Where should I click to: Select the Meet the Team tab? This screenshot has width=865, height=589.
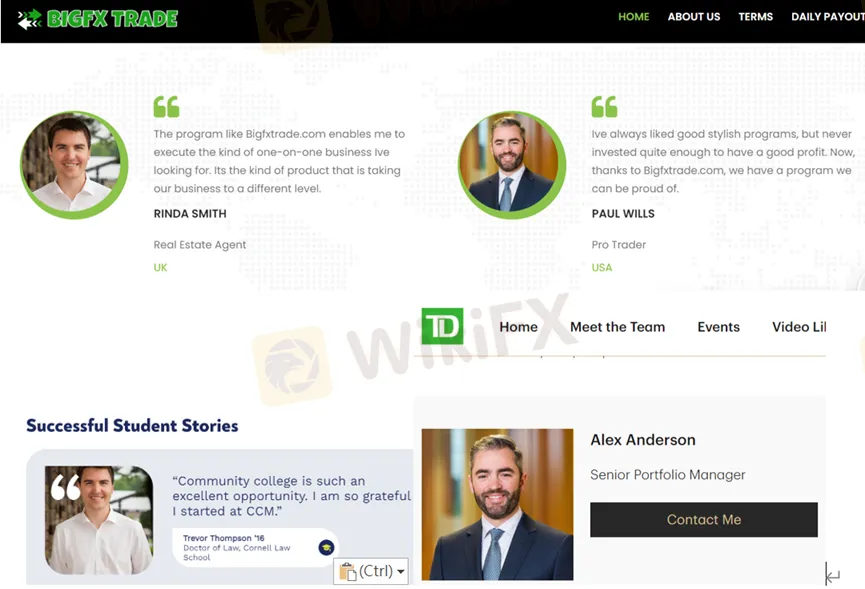pos(617,327)
